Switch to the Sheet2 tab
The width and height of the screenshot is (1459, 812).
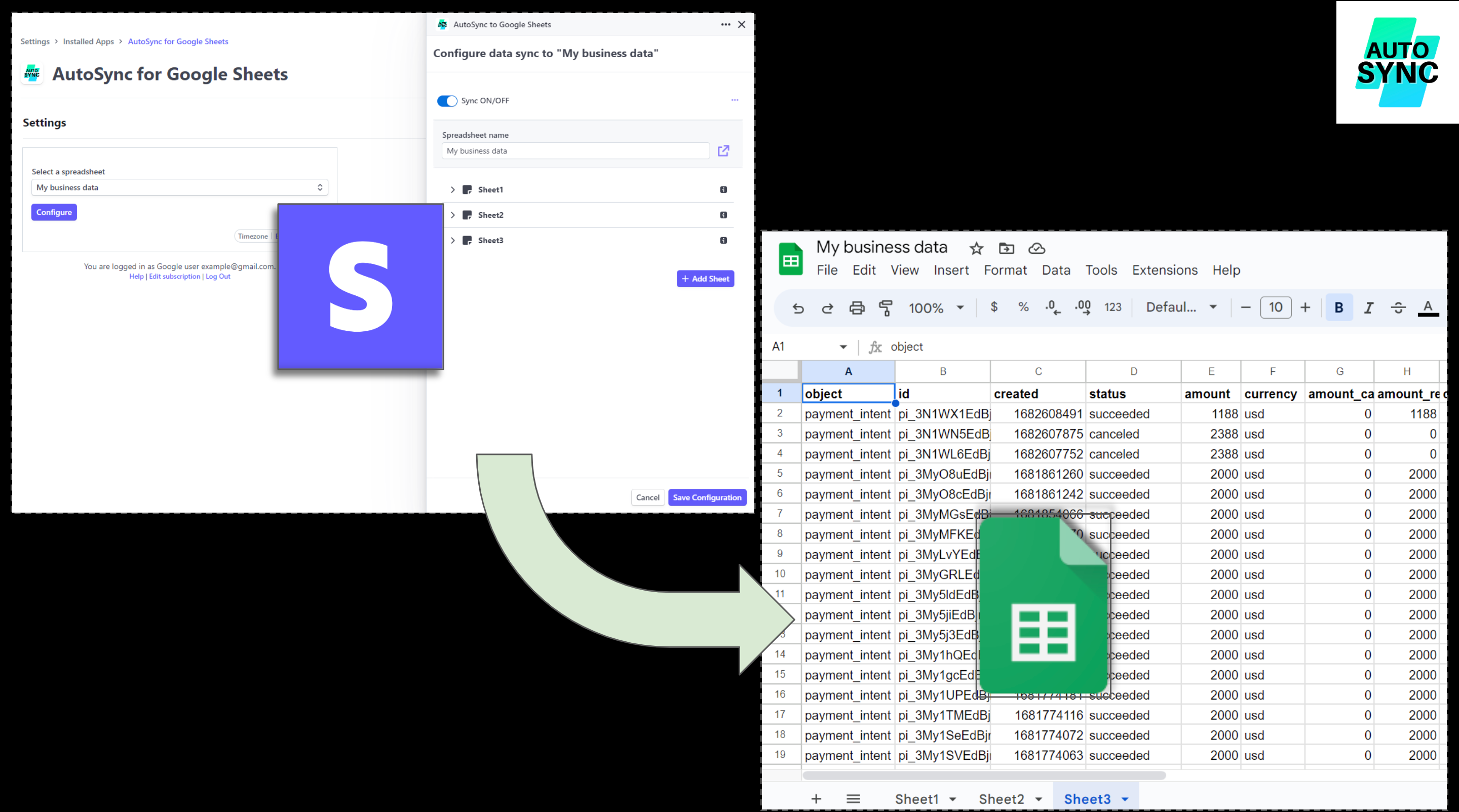pos(1002,799)
